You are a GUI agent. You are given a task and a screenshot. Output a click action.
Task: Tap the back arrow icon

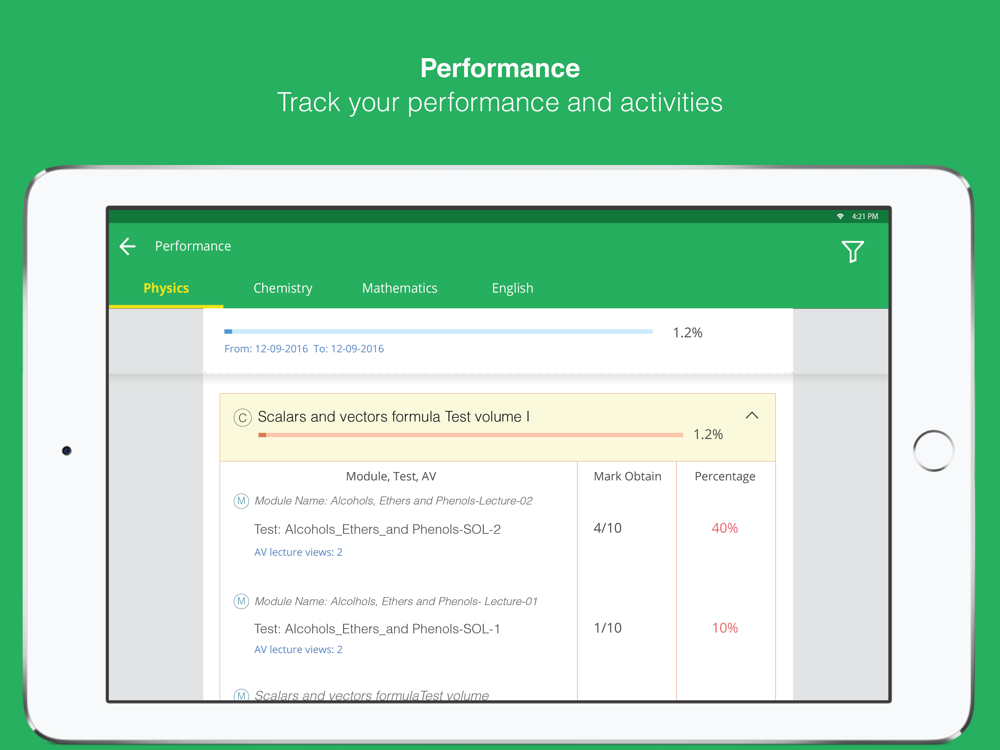tap(128, 246)
